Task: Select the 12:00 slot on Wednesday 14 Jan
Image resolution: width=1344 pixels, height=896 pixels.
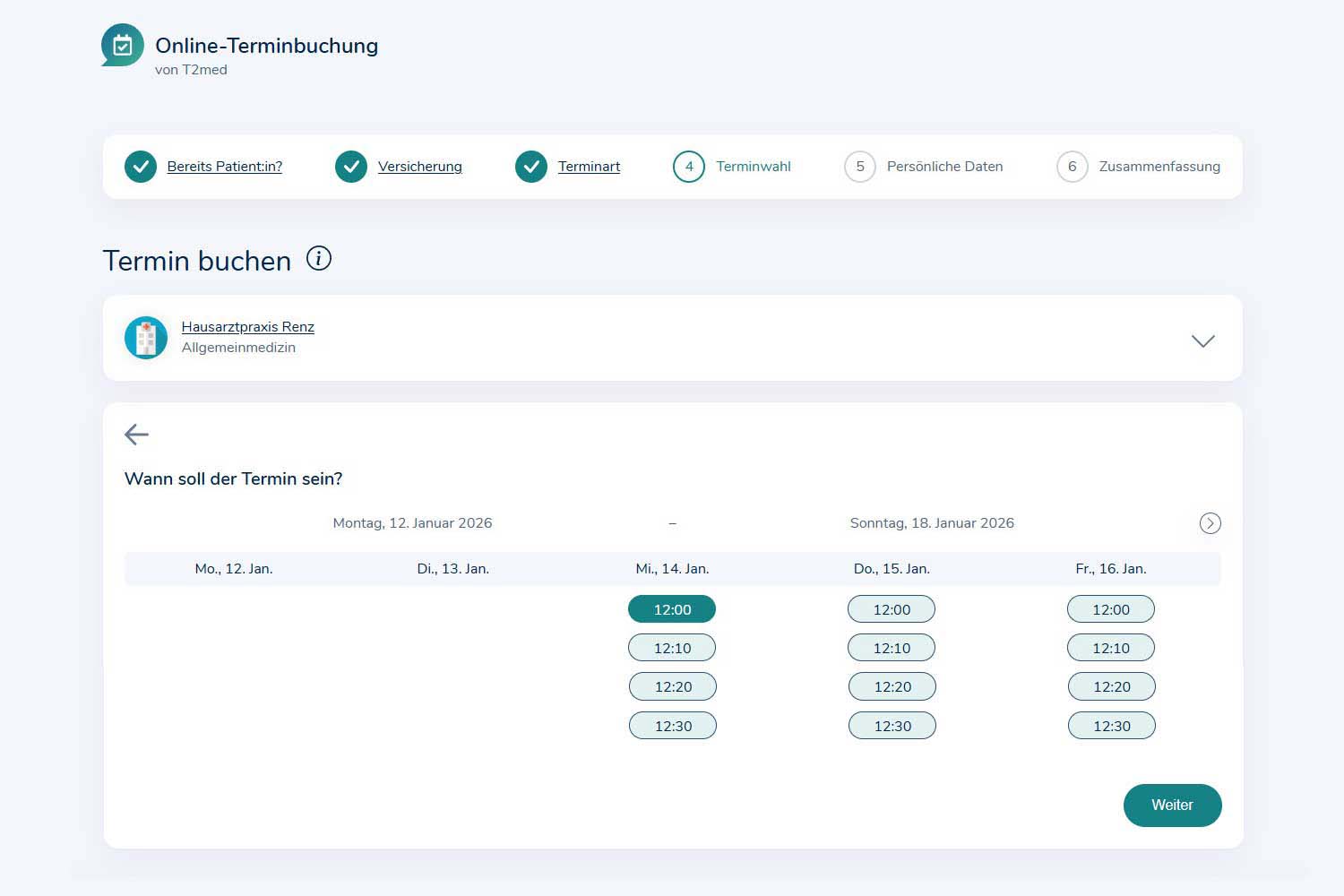Action: pos(672,609)
